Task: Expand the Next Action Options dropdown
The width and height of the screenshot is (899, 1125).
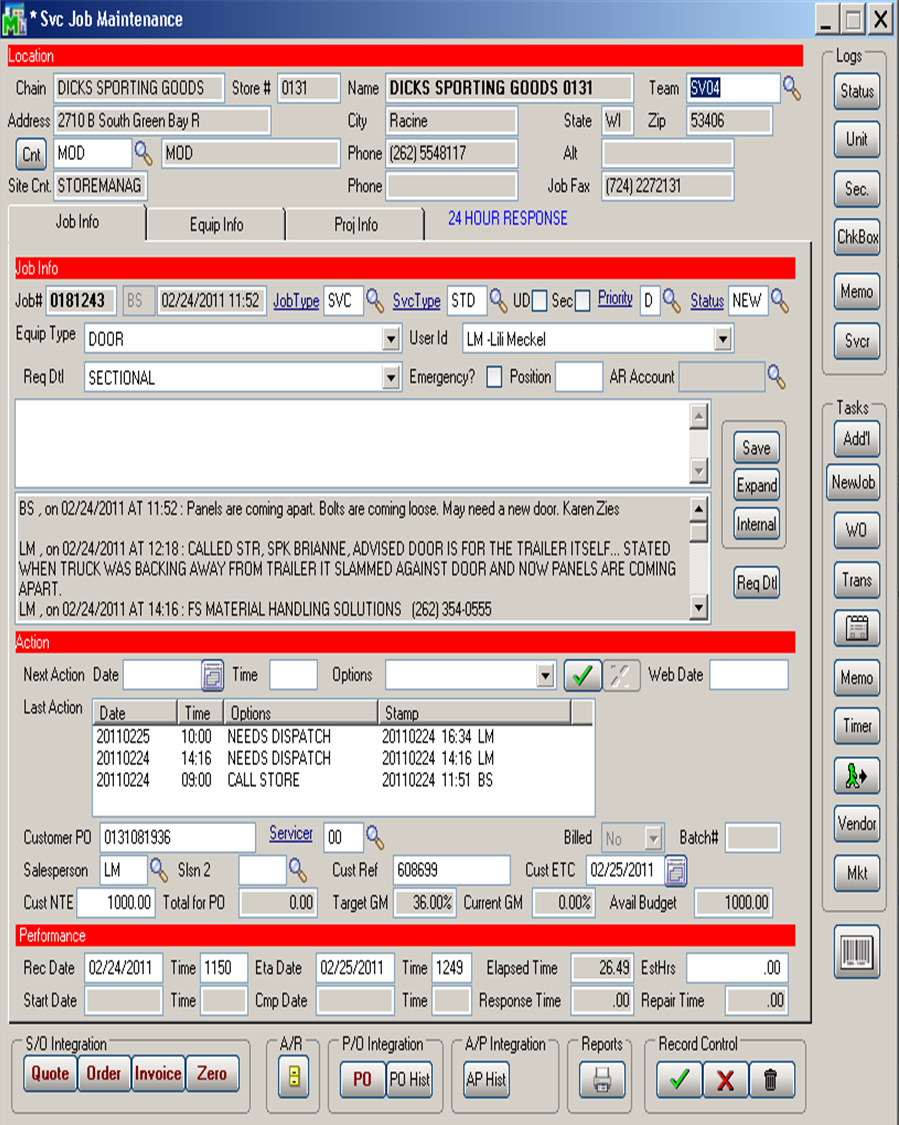Action: point(545,676)
